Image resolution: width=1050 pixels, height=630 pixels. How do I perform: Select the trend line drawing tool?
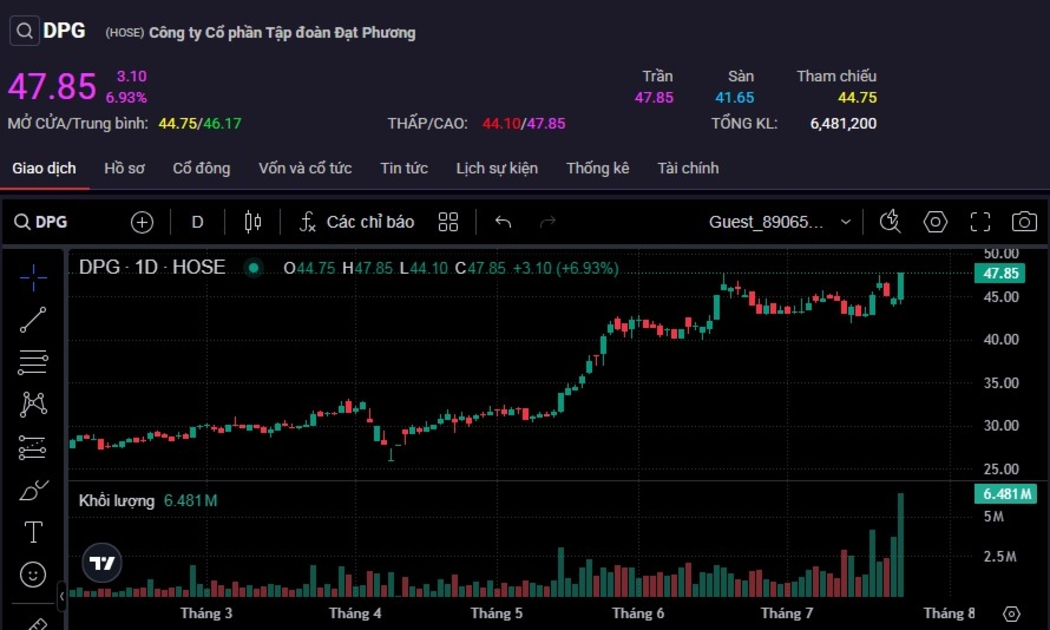(33, 320)
